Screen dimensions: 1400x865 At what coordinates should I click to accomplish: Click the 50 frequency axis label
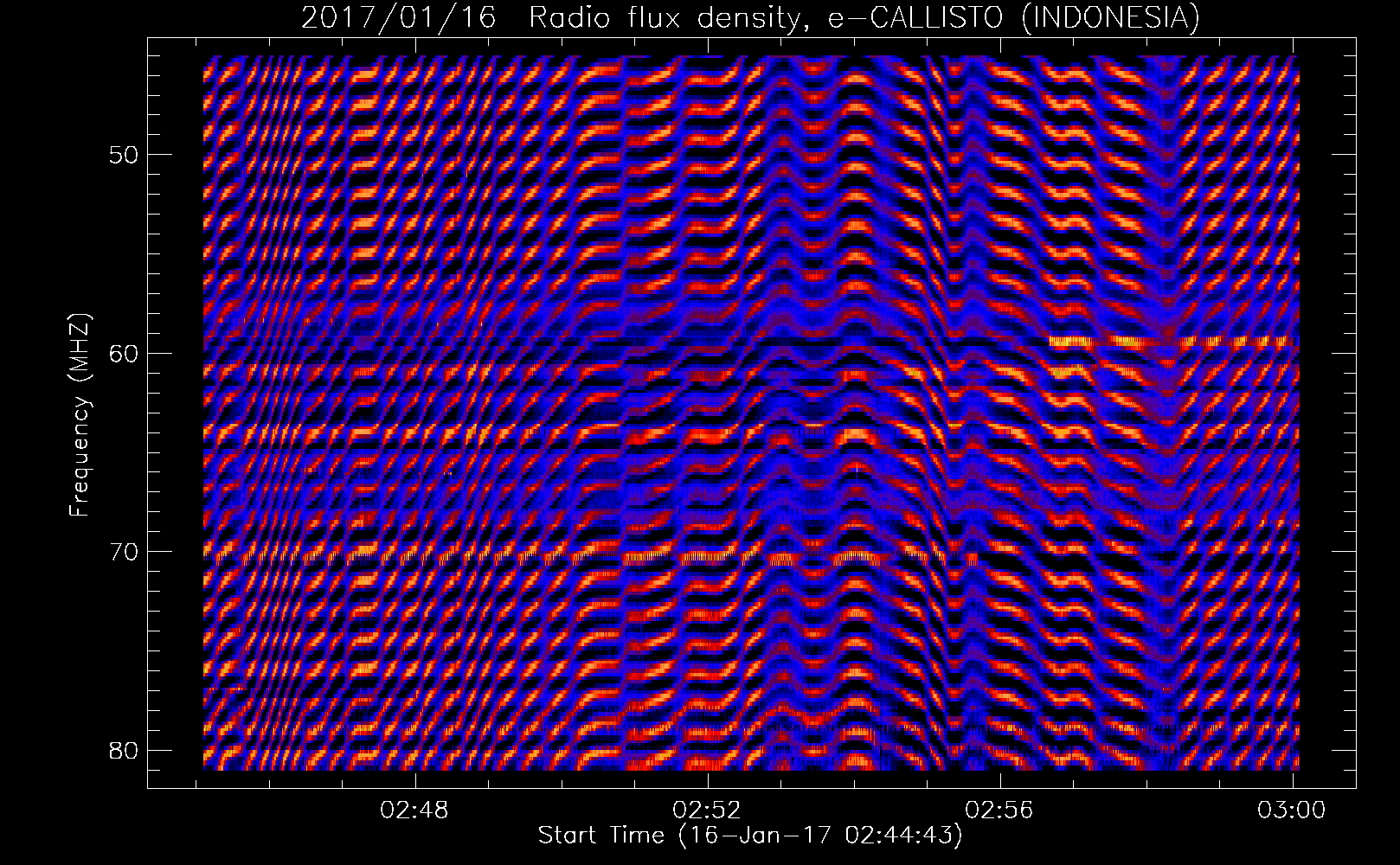125,155
